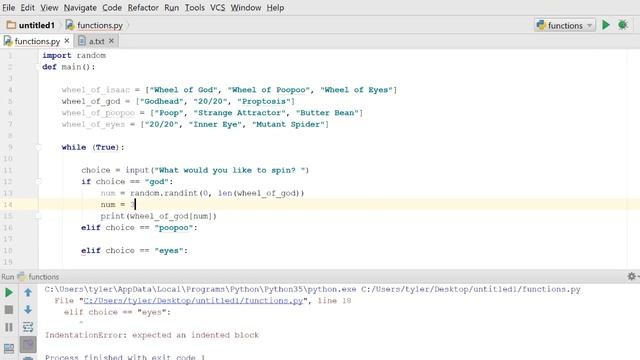Open functions.py link in error traceback

point(193,301)
